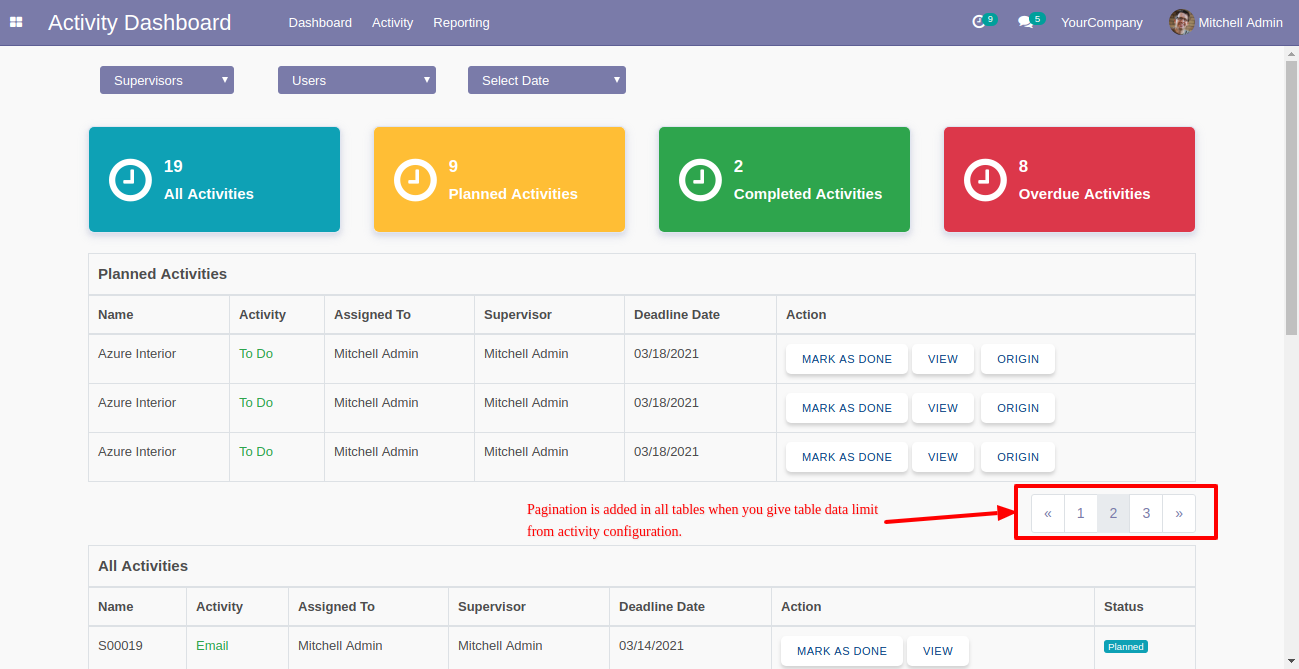Click Activity Dashboard title

point(139,22)
